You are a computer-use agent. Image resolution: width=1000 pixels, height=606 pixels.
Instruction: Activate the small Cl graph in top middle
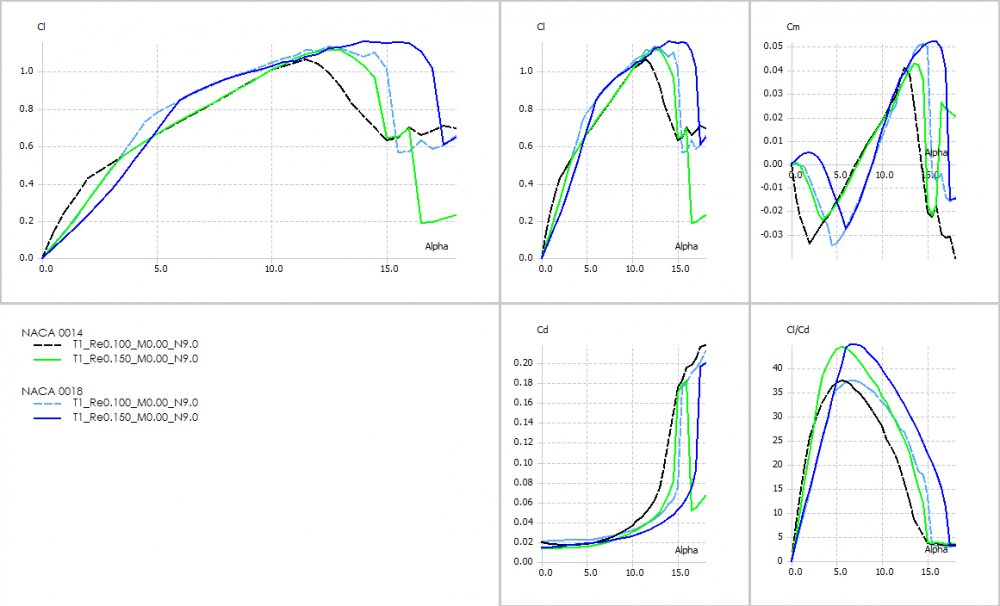click(624, 150)
